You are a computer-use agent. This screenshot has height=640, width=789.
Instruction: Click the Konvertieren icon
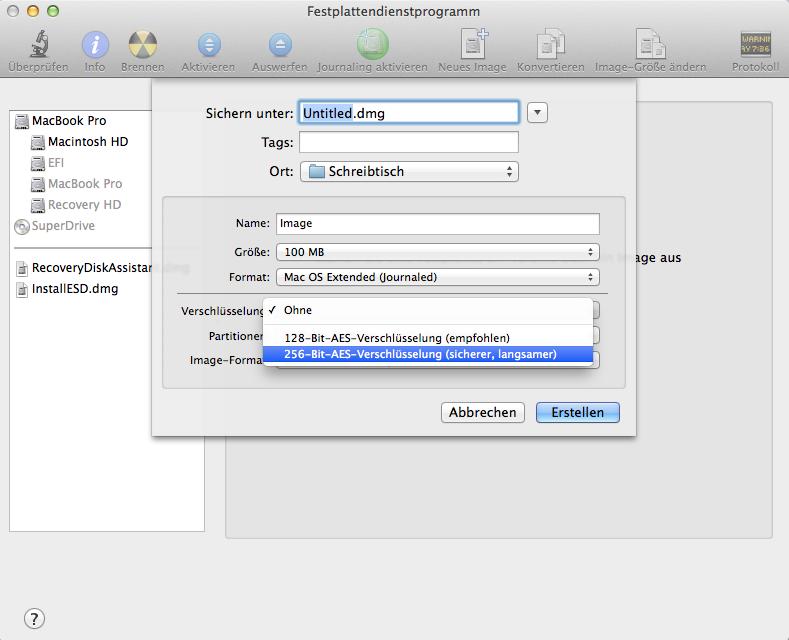click(550, 44)
